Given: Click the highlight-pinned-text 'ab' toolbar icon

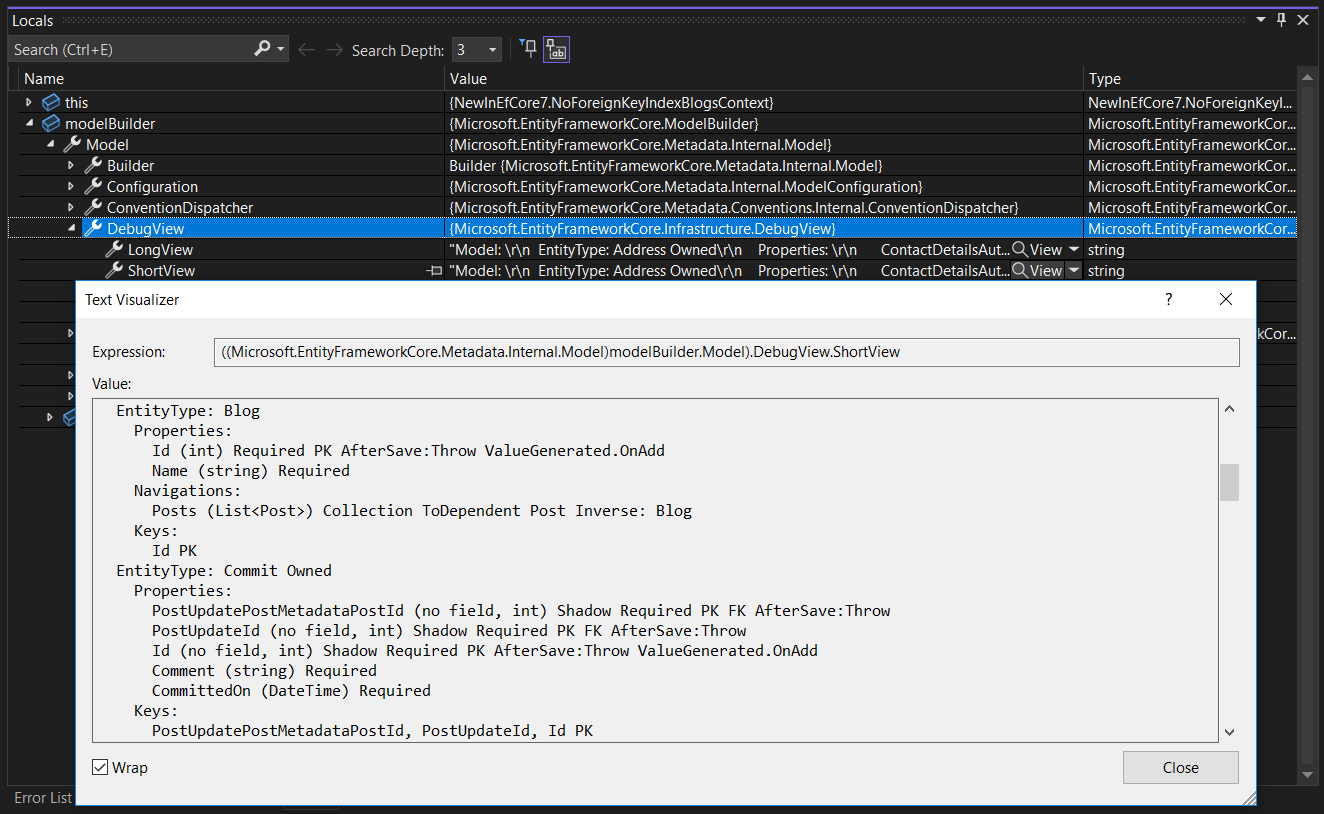Looking at the screenshot, I should pyautogui.click(x=556, y=48).
